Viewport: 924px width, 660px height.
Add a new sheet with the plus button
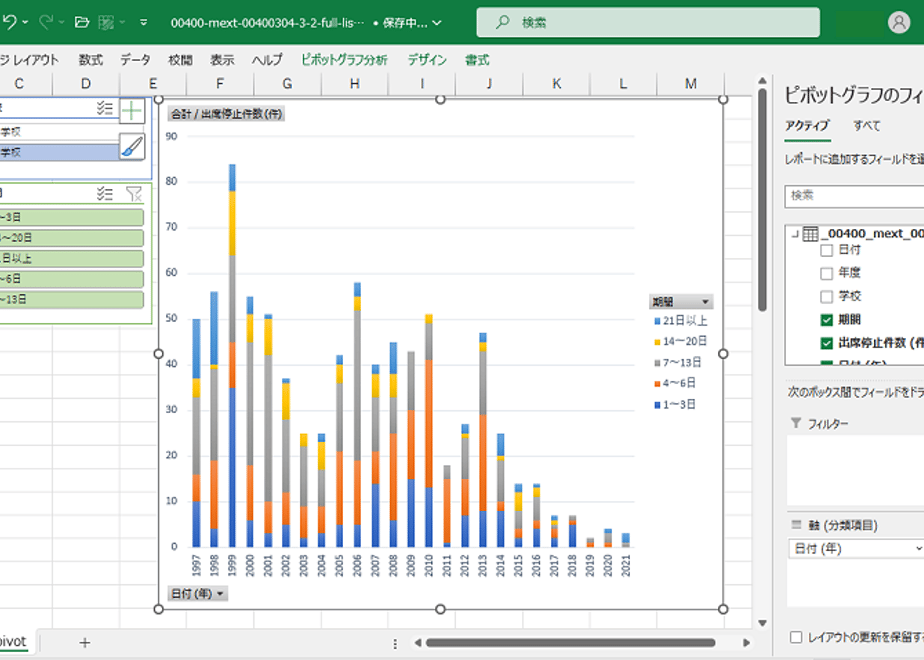[85, 642]
